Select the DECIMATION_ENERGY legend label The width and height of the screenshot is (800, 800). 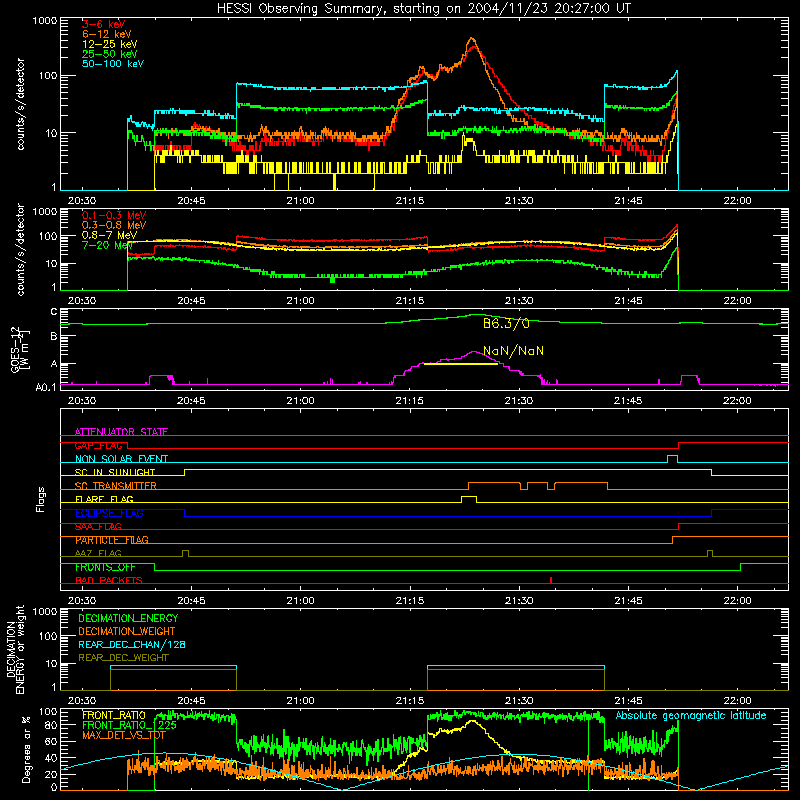point(128,618)
